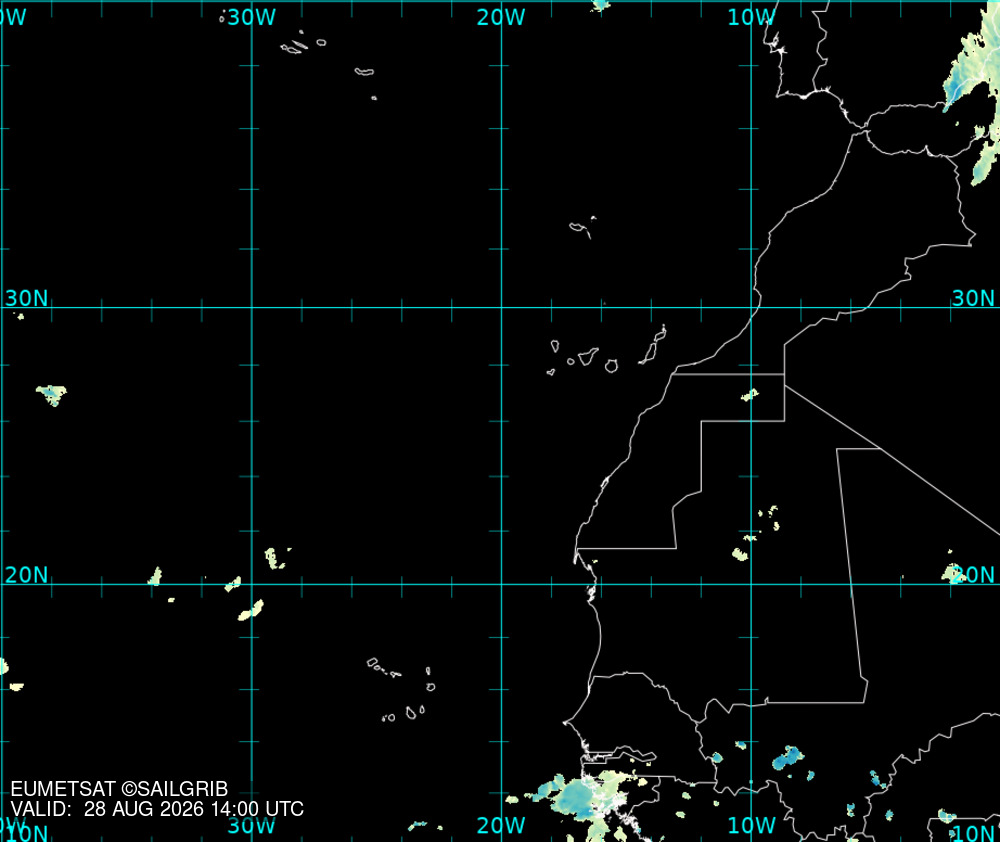Click the blue cloud cell east of 10W in Mali
1000x842 pixels.
tap(788, 758)
